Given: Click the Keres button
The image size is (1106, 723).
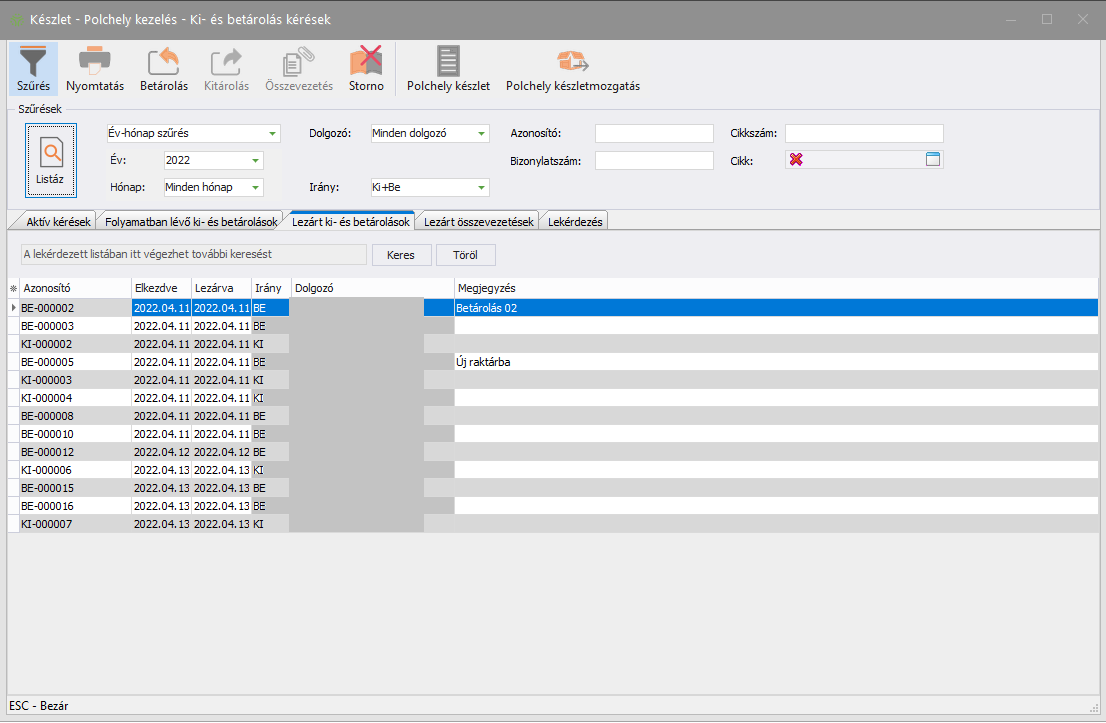Looking at the screenshot, I should click(401, 255).
